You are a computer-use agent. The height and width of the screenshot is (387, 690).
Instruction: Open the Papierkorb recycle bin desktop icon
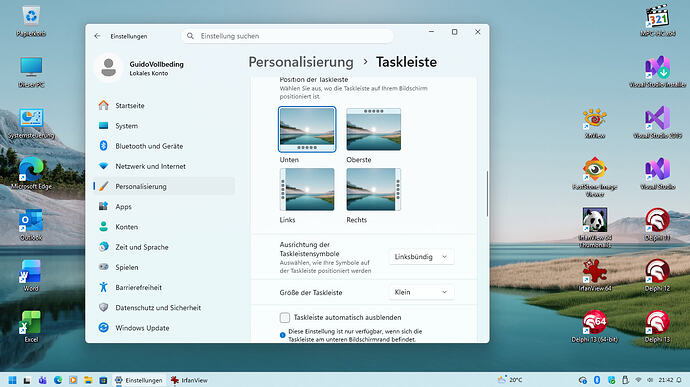click(31, 21)
